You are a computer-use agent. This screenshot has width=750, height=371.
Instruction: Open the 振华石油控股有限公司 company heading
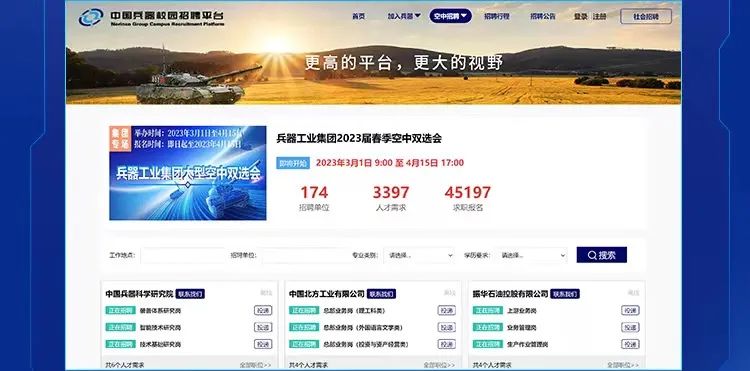point(510,294)
